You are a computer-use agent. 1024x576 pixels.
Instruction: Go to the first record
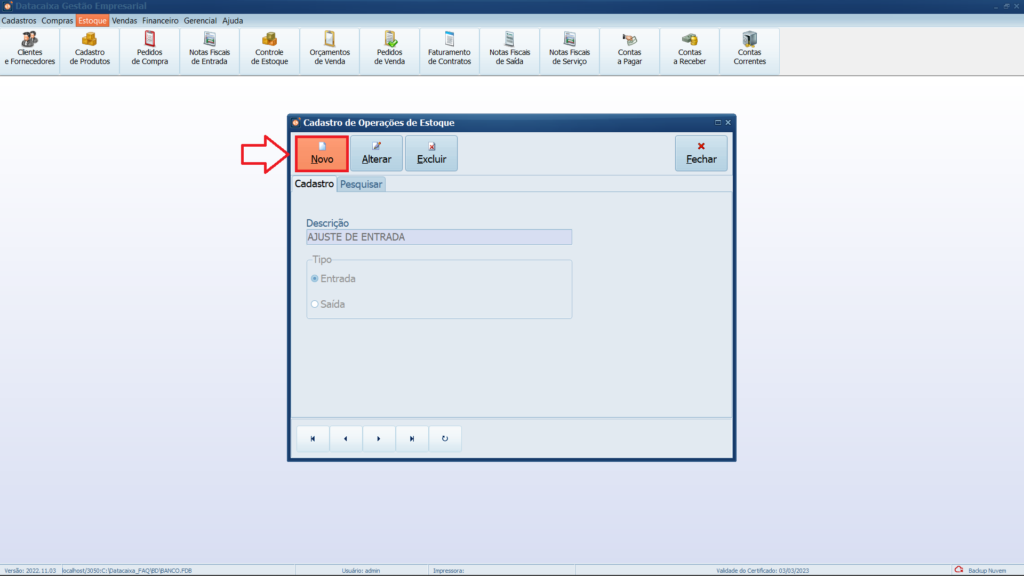[313, 438]
